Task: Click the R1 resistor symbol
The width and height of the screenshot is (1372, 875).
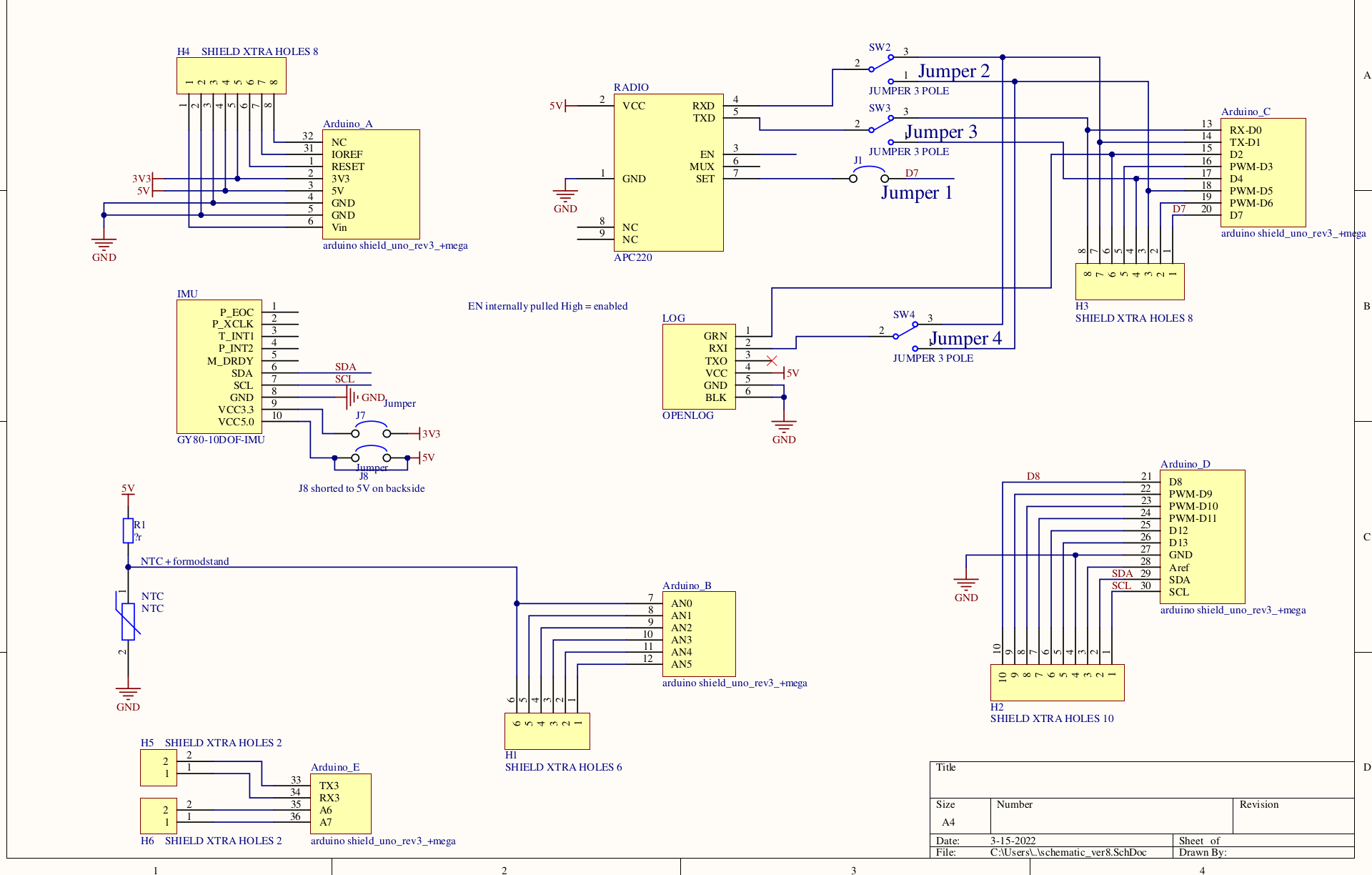Action: [128, 530]
